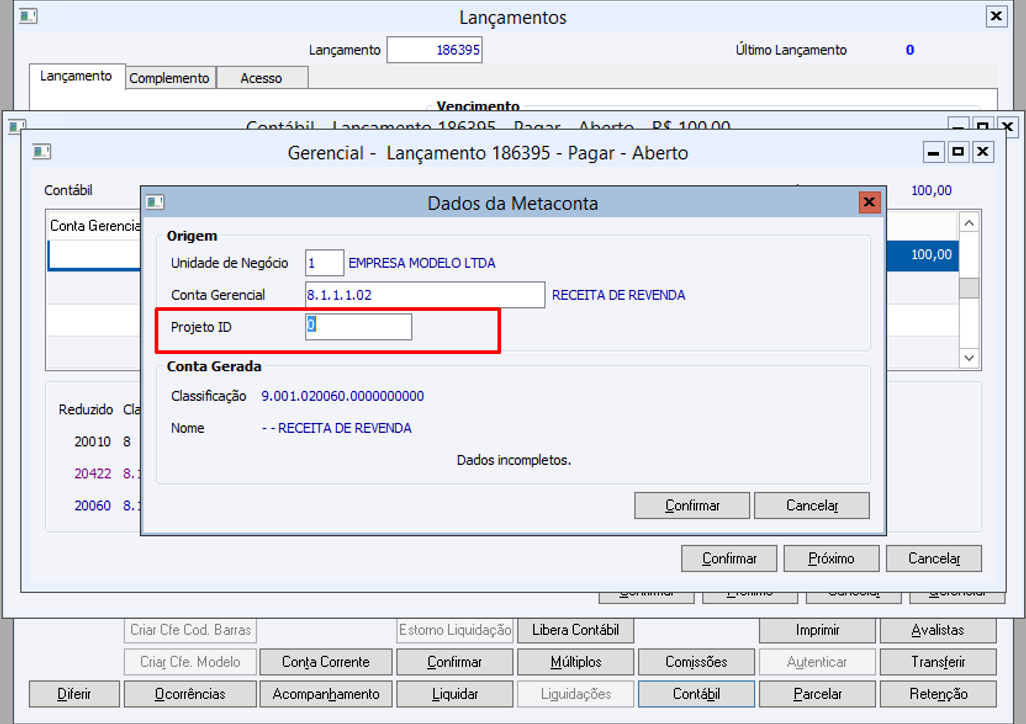The width and height of the screenshot is (1026, 724).
Task: Click into the Projeto ID field
Action: (x=359, y=327)
